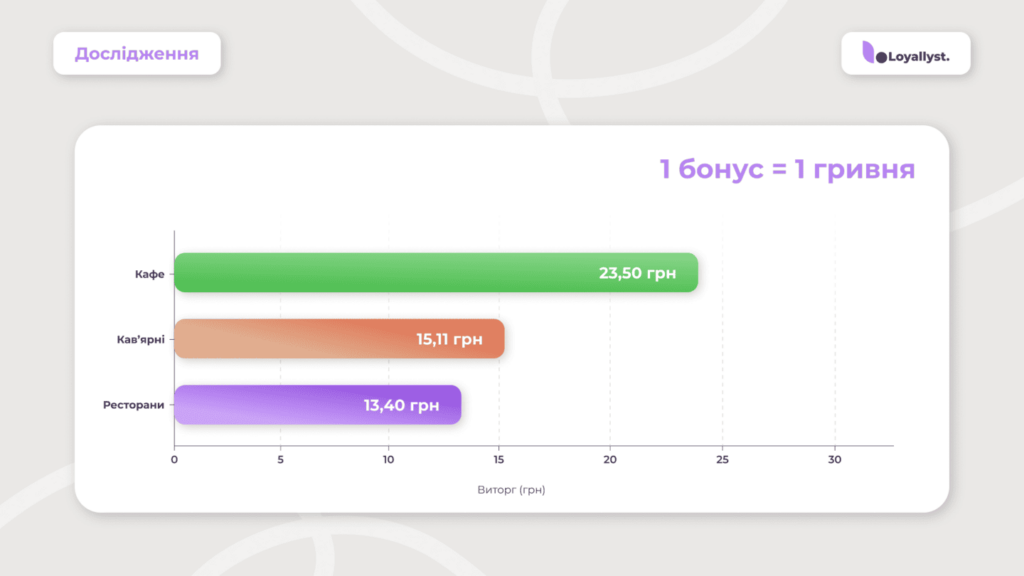Click the 5 tick on the x-axis
The width and height of the screenshot is (1024, 576).
pos(281,460)
